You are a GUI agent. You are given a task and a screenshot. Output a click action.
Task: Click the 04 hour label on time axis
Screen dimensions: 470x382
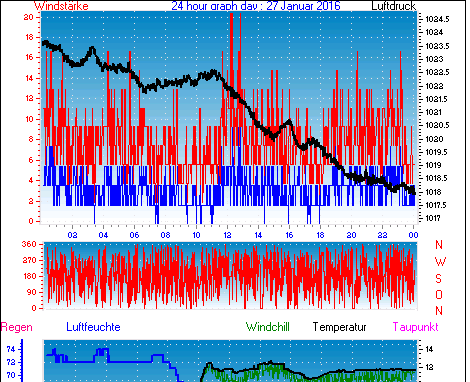103,235
